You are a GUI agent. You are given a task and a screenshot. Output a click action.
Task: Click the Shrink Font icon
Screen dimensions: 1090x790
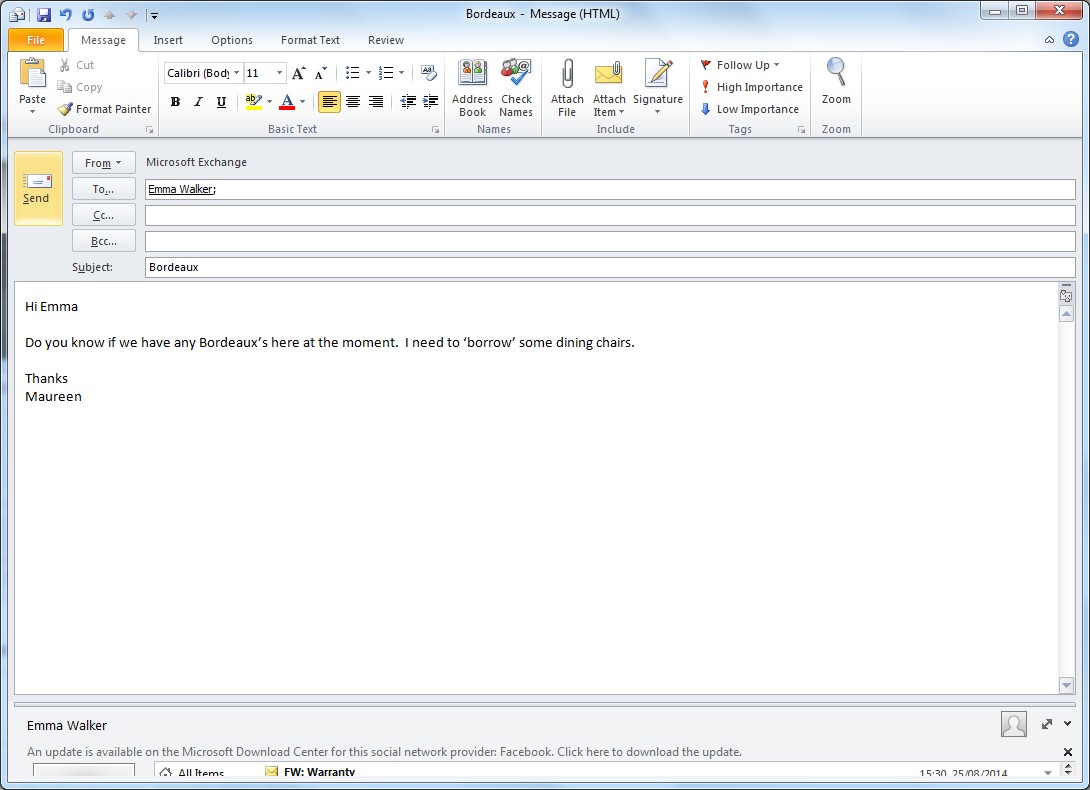[x=320, y=73]
